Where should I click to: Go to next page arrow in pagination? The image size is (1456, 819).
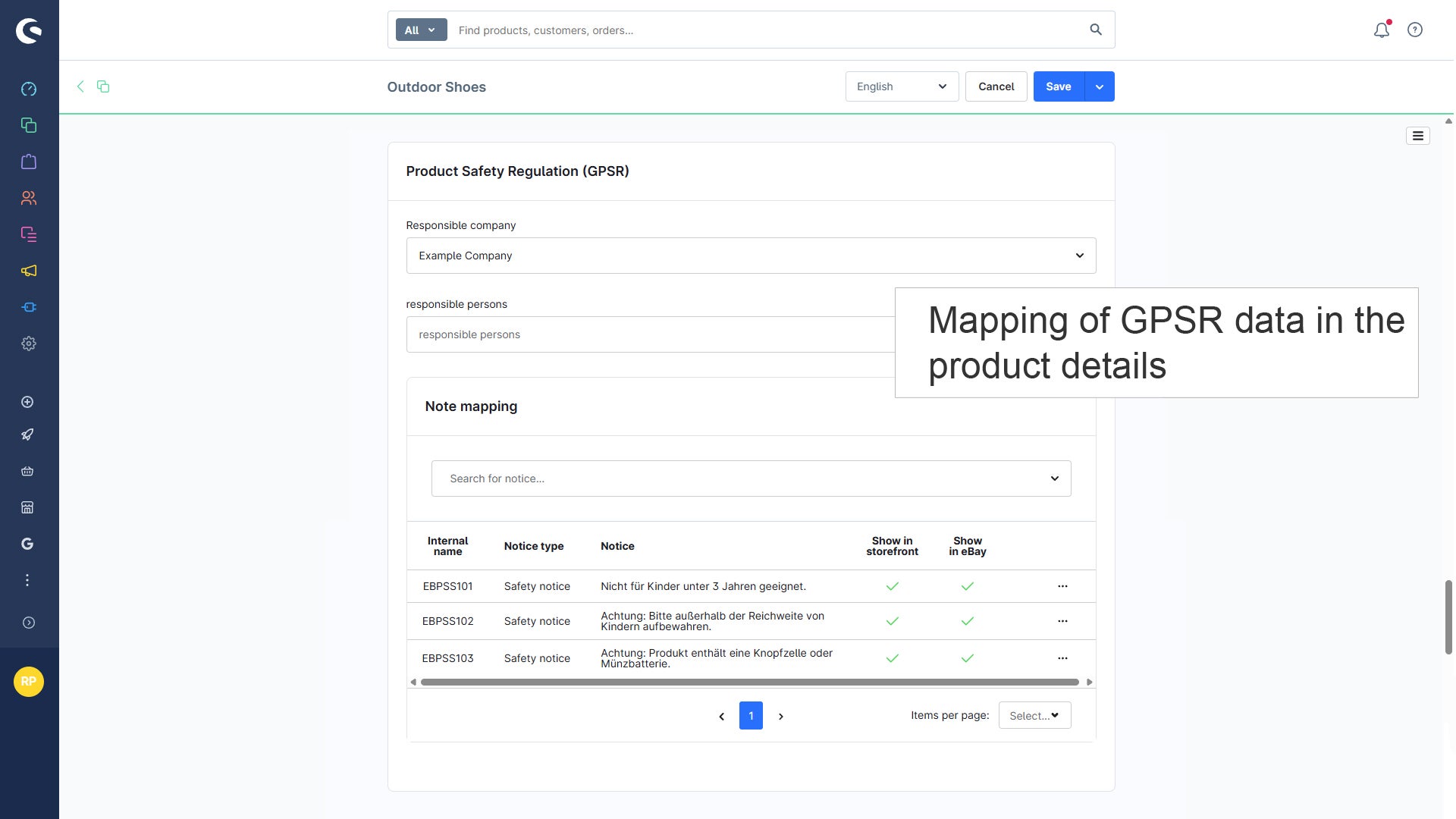point(781,716)
